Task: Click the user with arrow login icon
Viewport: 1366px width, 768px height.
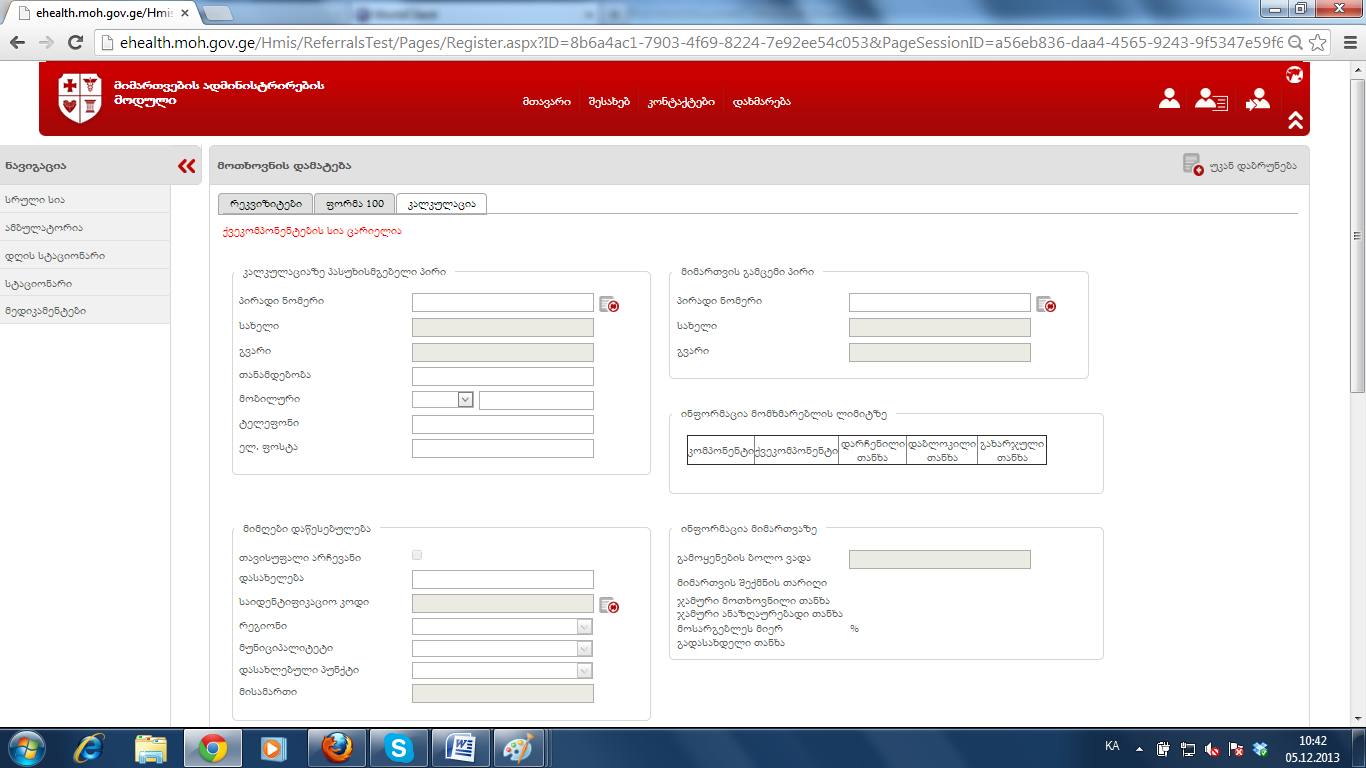Action: pos(1256,99)
